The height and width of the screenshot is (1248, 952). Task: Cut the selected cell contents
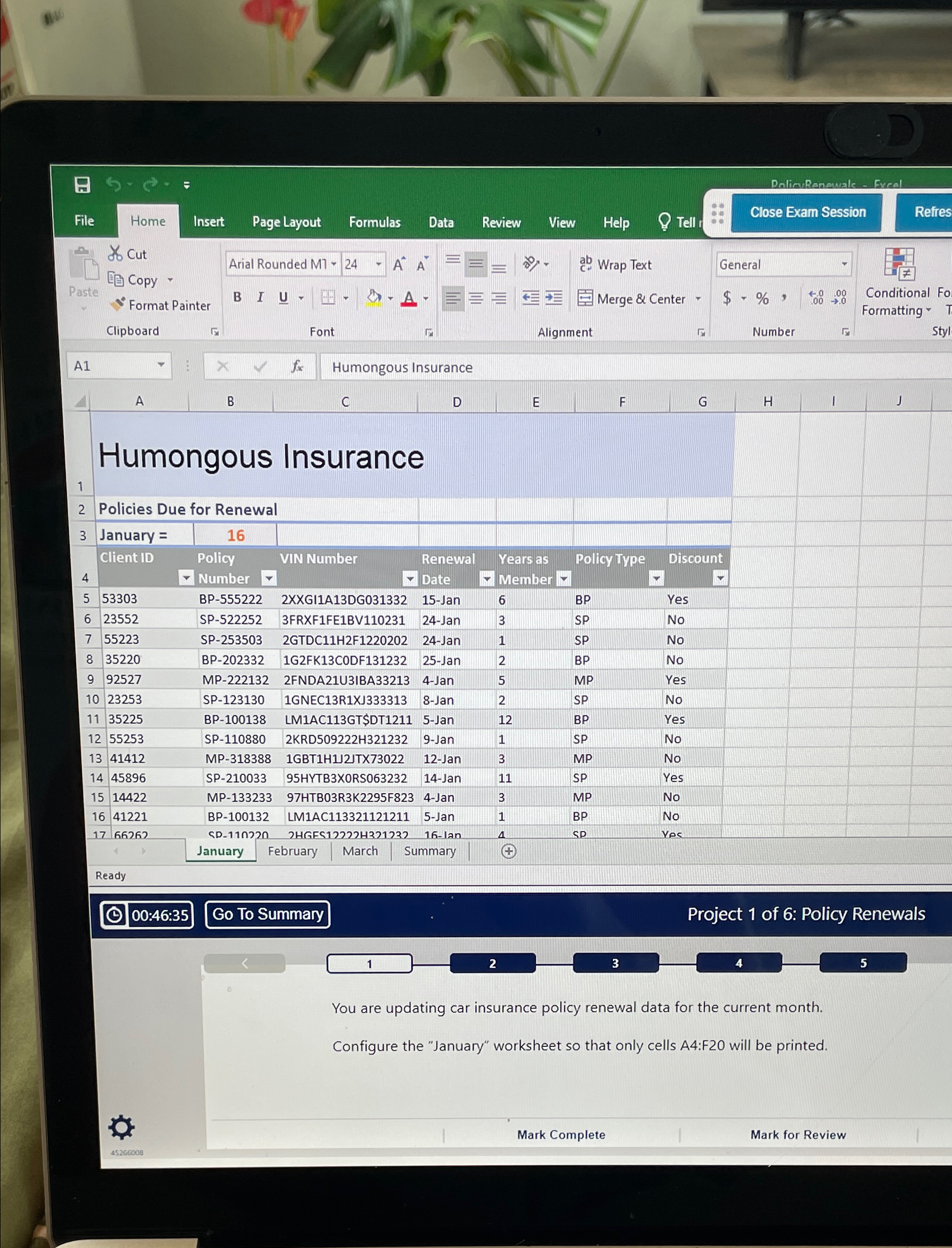coord(127,254)
